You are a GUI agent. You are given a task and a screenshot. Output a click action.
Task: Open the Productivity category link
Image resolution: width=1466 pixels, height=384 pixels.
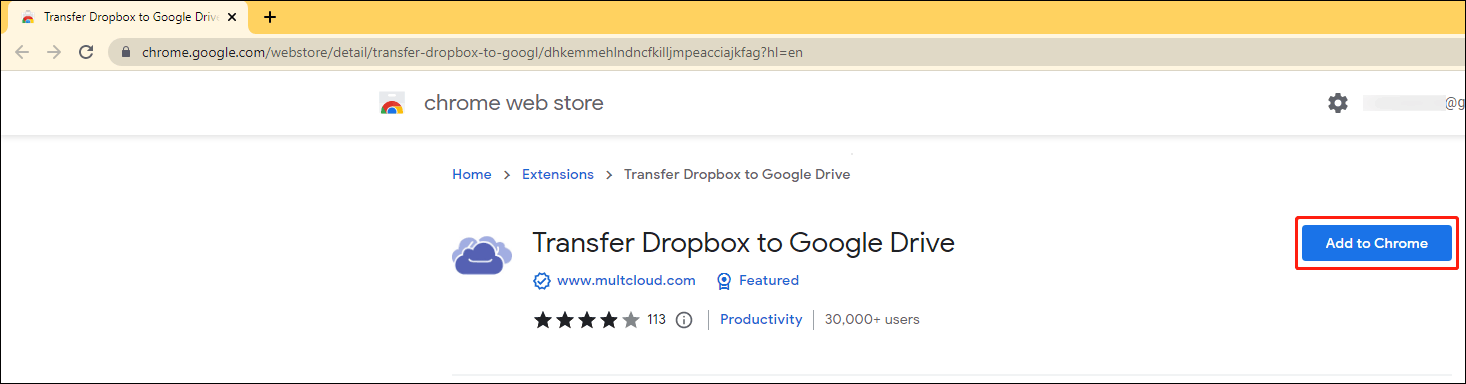761,319
